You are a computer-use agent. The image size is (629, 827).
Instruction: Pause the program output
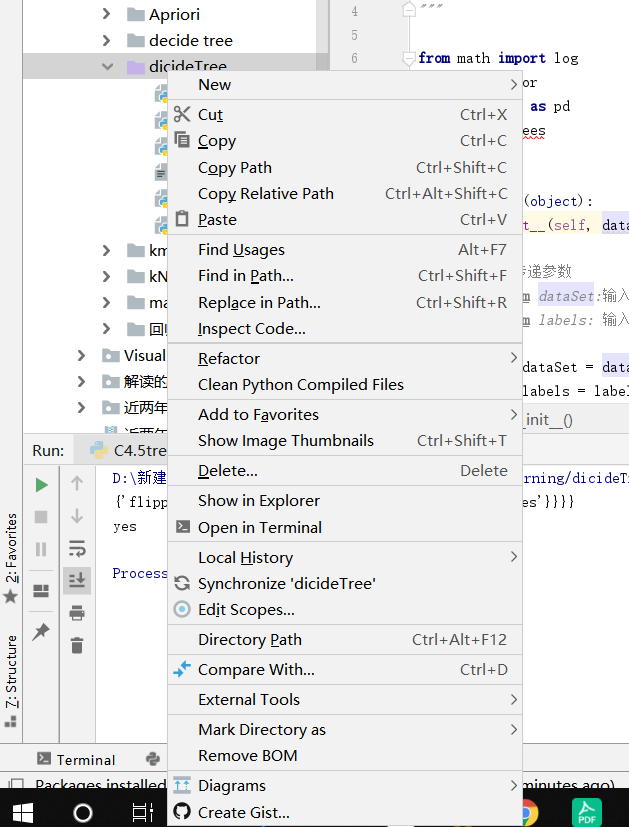tap(41, 549)
